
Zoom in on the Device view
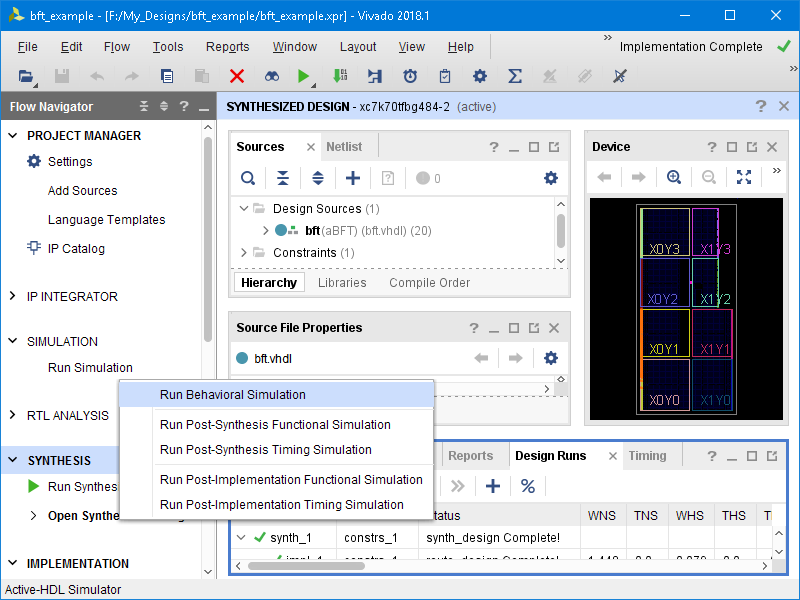click(674, 177)
